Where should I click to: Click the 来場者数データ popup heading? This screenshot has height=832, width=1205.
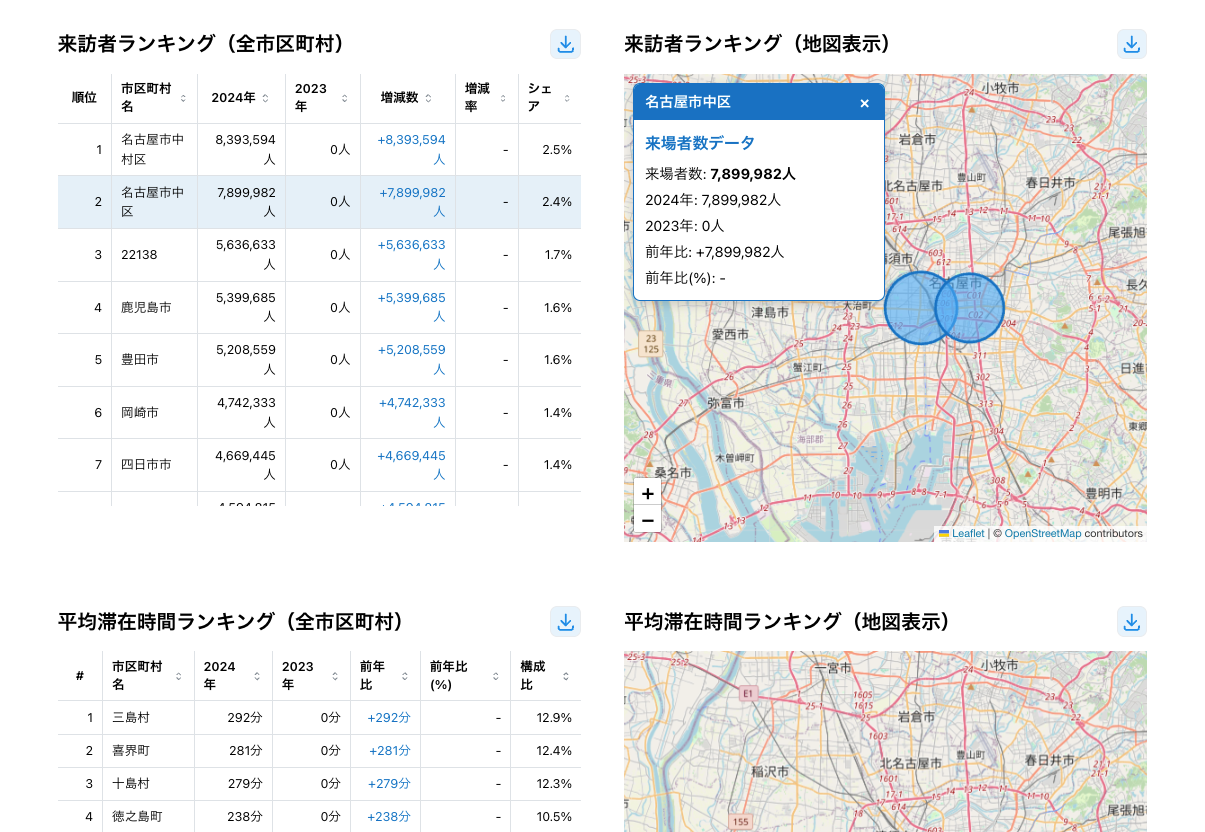(x=700, y=143)
